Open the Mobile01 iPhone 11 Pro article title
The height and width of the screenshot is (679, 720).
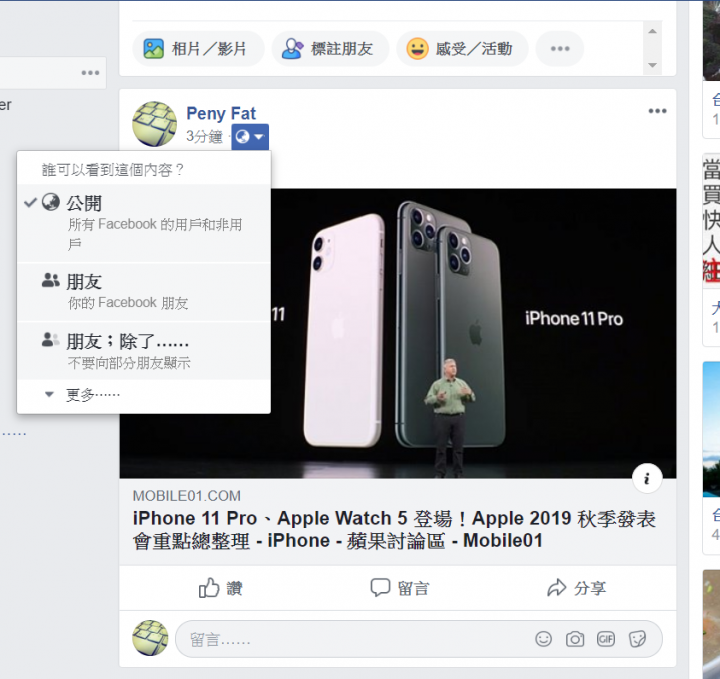394,529
